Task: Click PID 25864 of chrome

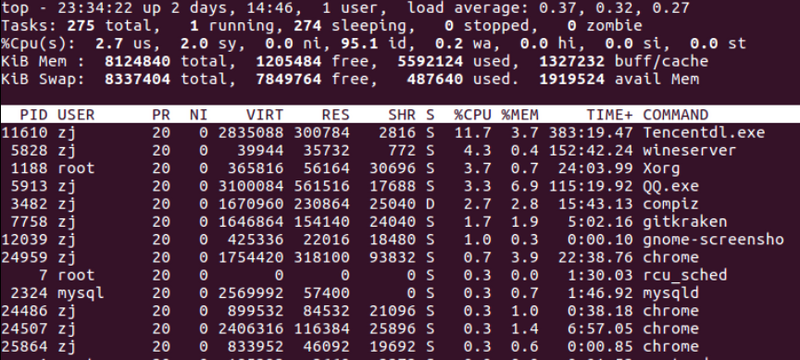Action: (x=24, y=347)
